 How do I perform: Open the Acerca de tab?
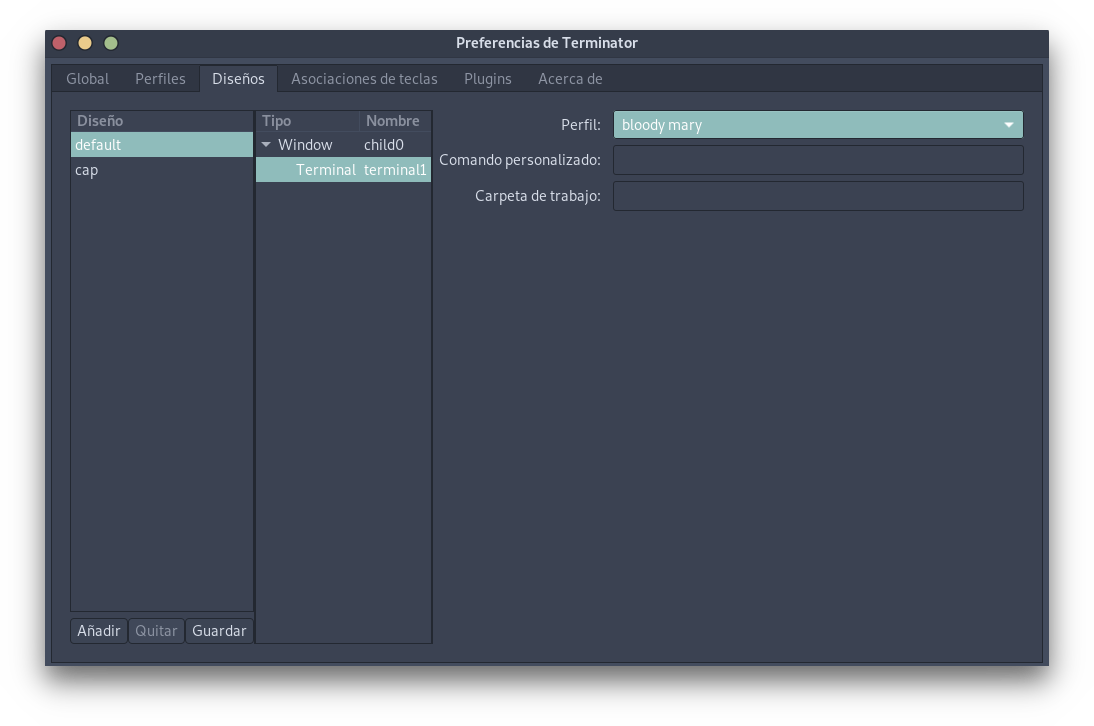570,79
